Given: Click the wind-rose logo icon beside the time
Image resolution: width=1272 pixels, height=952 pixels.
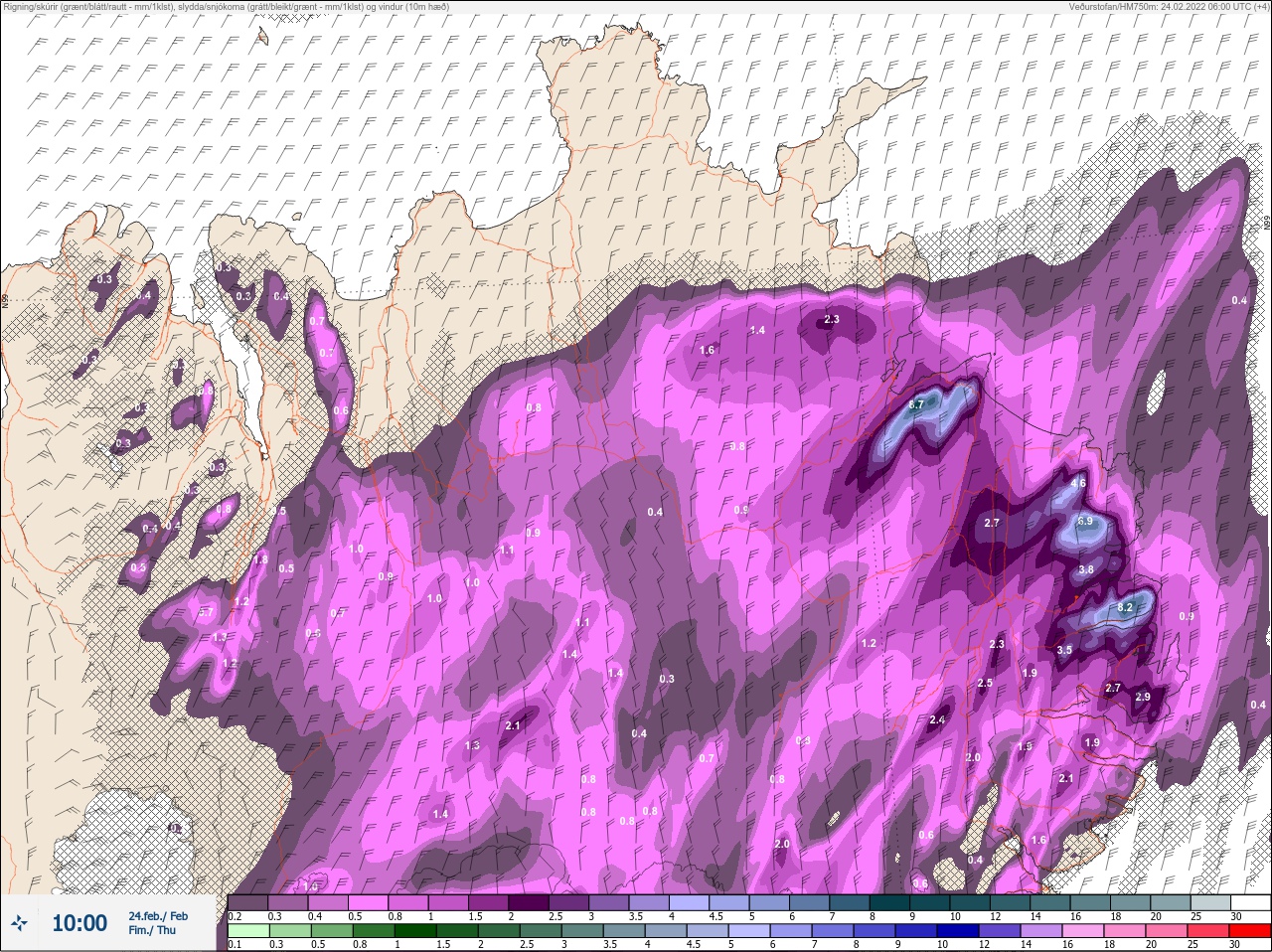Looking at the screenshot, I should (x=19, y=923).
